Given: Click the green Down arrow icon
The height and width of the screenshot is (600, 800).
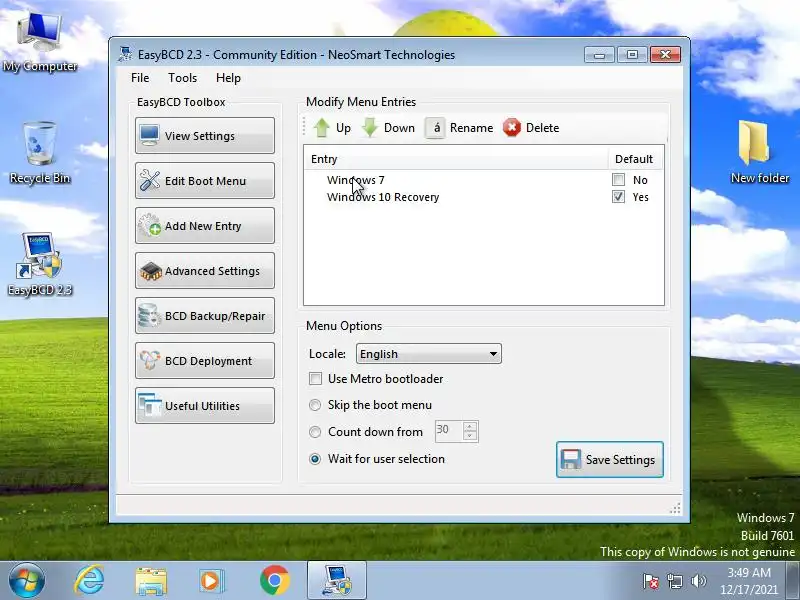Looking at the screenshot, I should coord(370,128).
